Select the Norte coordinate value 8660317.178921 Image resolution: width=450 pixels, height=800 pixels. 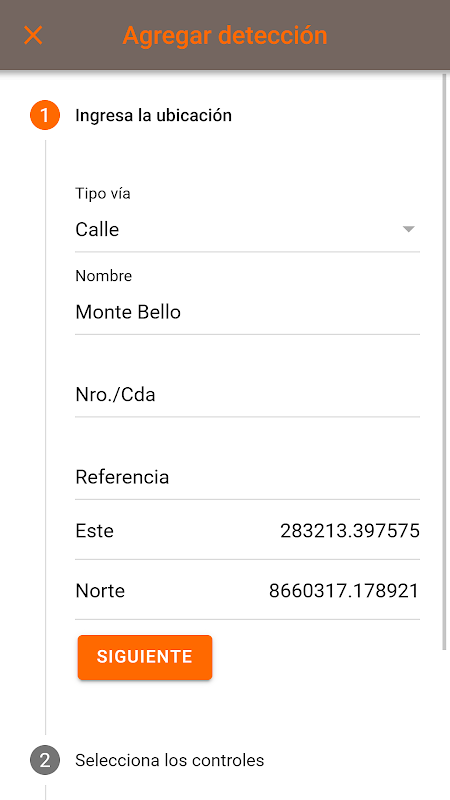tap(344, 591)
